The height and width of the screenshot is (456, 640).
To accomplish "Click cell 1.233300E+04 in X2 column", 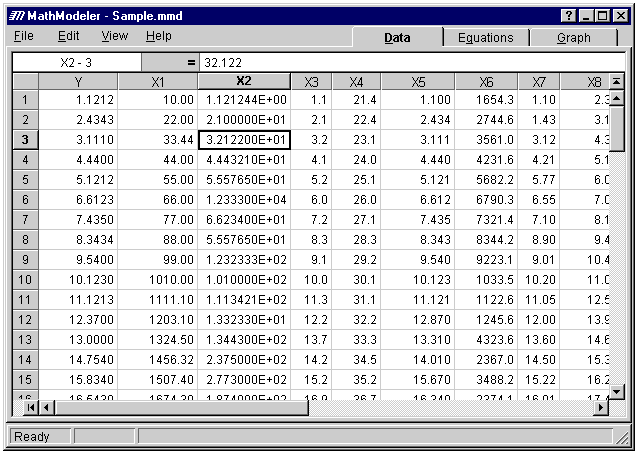I will (x=244, y=200).
